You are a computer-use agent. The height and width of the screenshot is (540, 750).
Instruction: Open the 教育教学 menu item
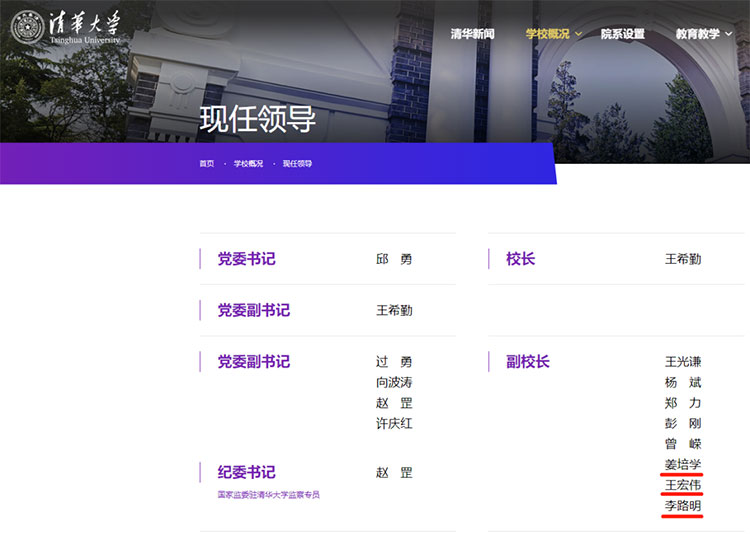[x=697, y=34]
